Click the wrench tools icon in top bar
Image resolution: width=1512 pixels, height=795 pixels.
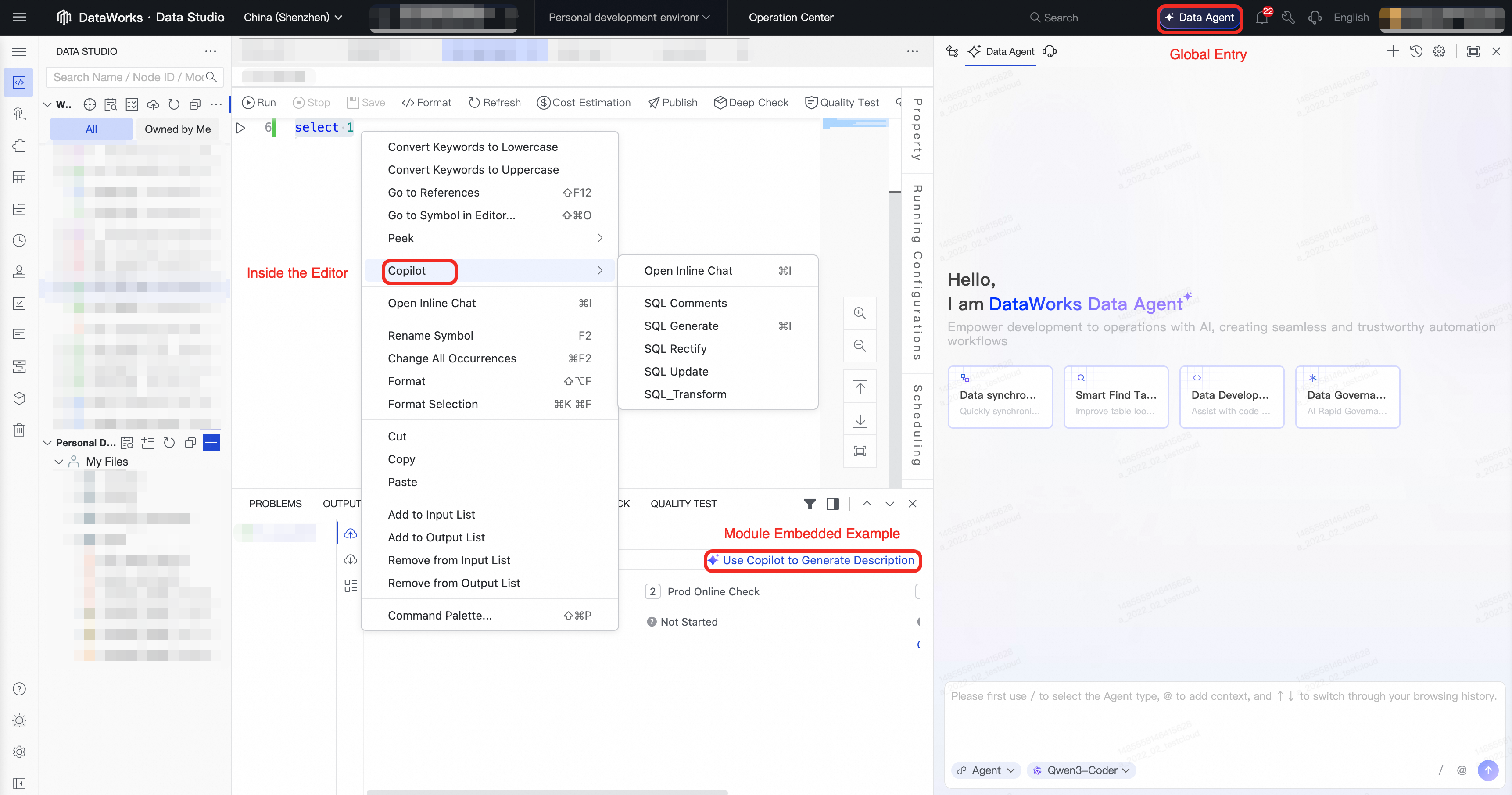coord(1288,18)
